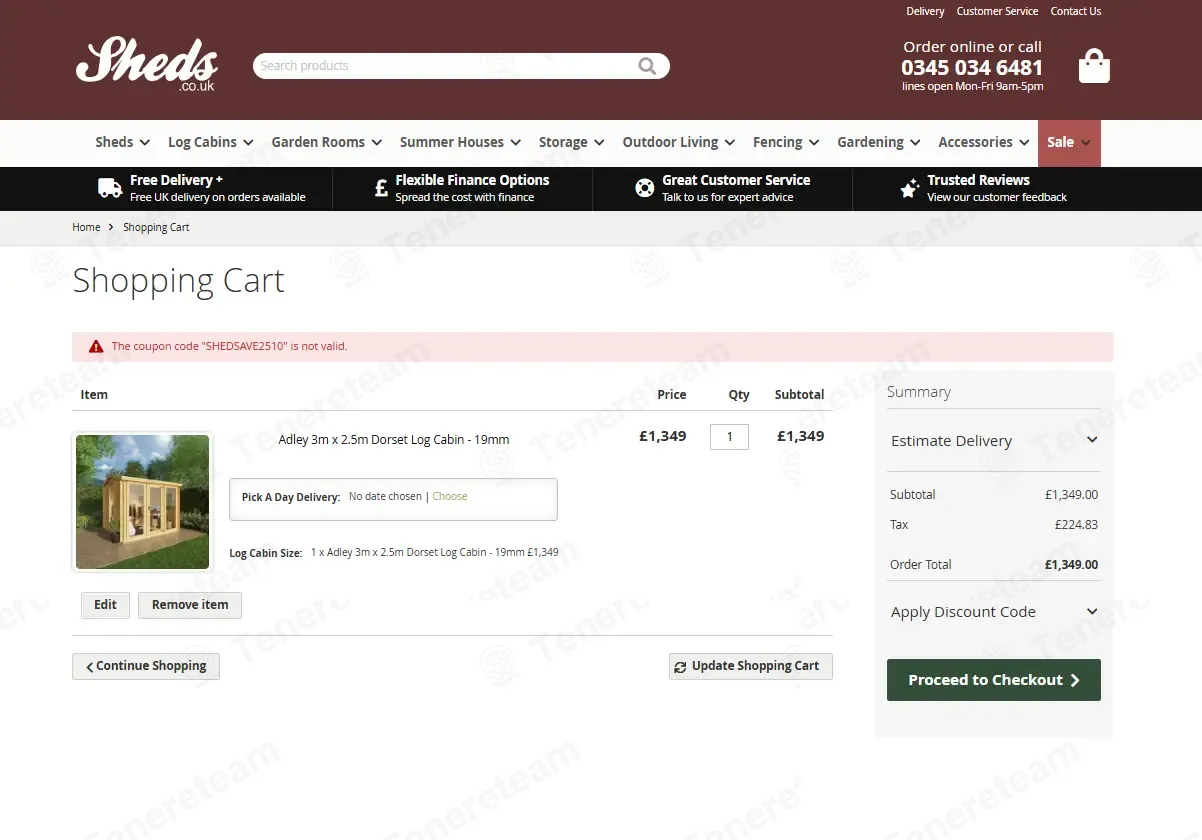Click the Sheds.co.uk logo

[146, 64]
